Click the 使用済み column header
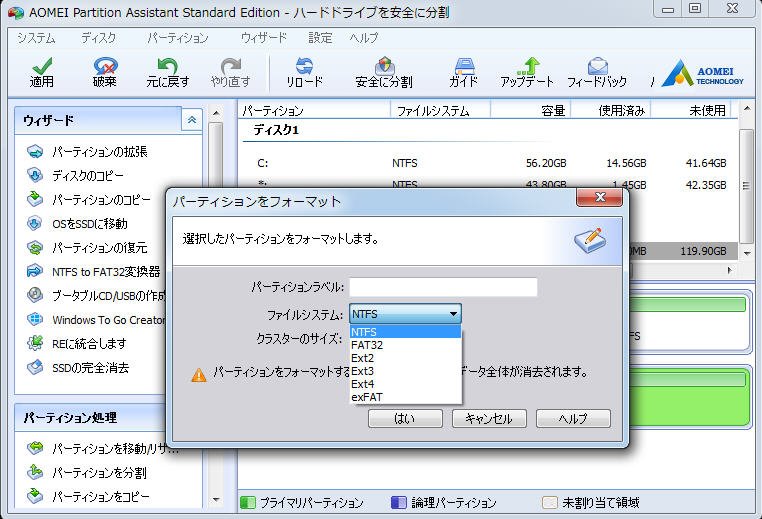This screenshot has width=762, height=519. pos(610,110)
